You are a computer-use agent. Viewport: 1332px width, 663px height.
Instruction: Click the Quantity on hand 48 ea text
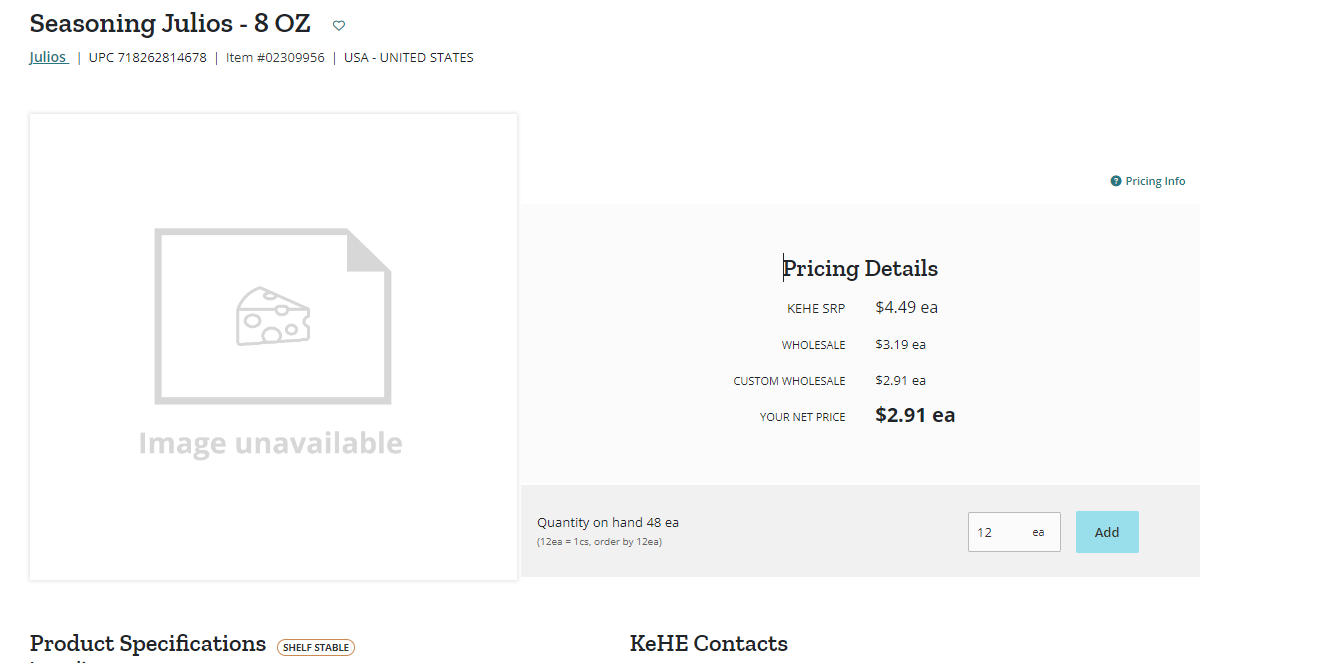tap(608, 522)
